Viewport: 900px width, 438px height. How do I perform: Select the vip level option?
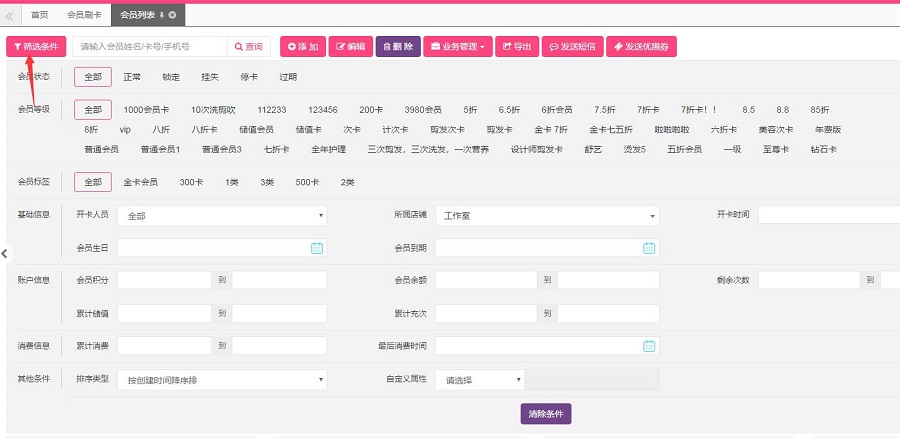(x=125, y=130)
